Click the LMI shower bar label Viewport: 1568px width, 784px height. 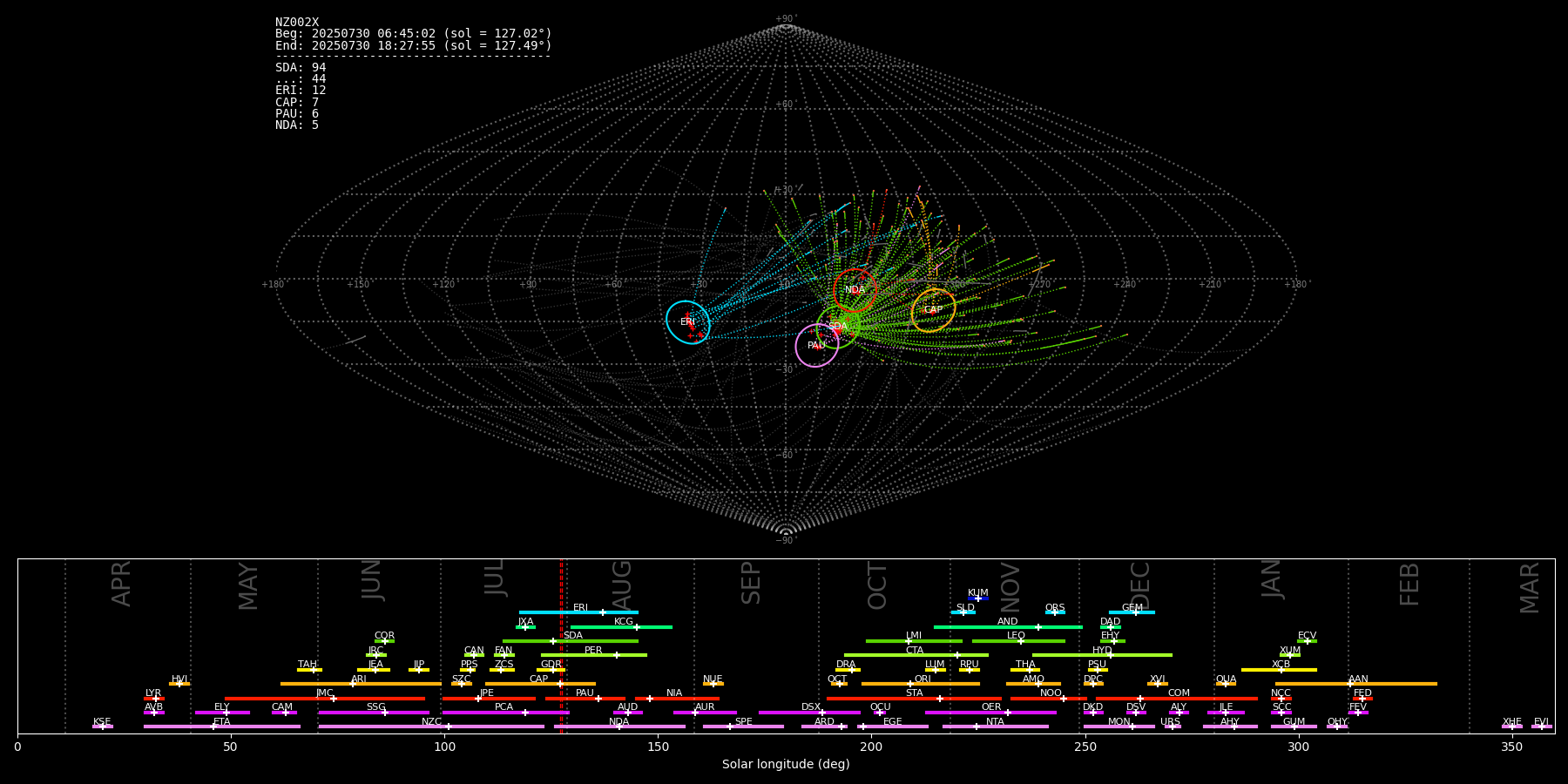pyautogui.click(x=914, y=636)
